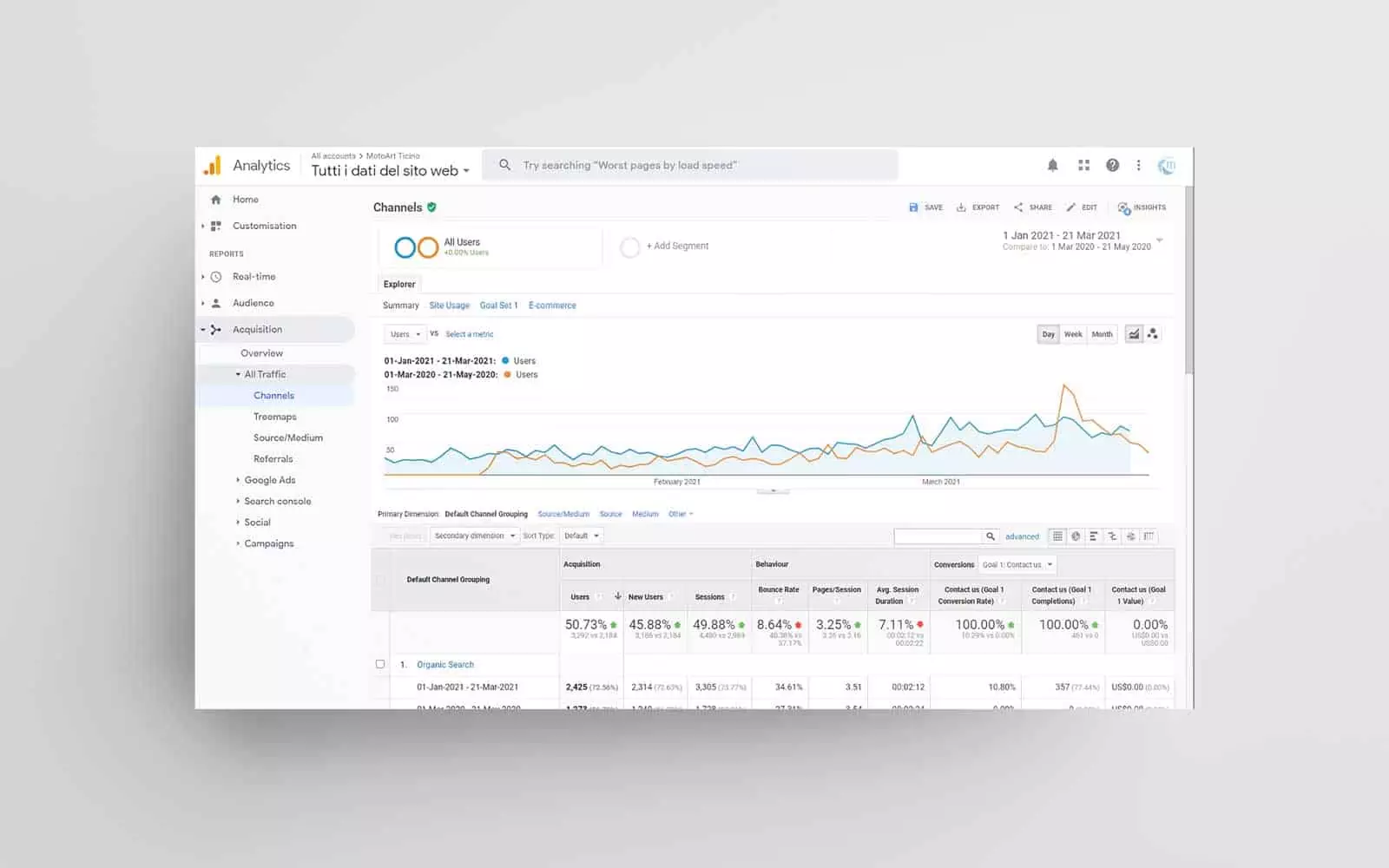Screen dimensions: 1389x868
Task: Open the Organic Search channel link
Action: point(445,665)
